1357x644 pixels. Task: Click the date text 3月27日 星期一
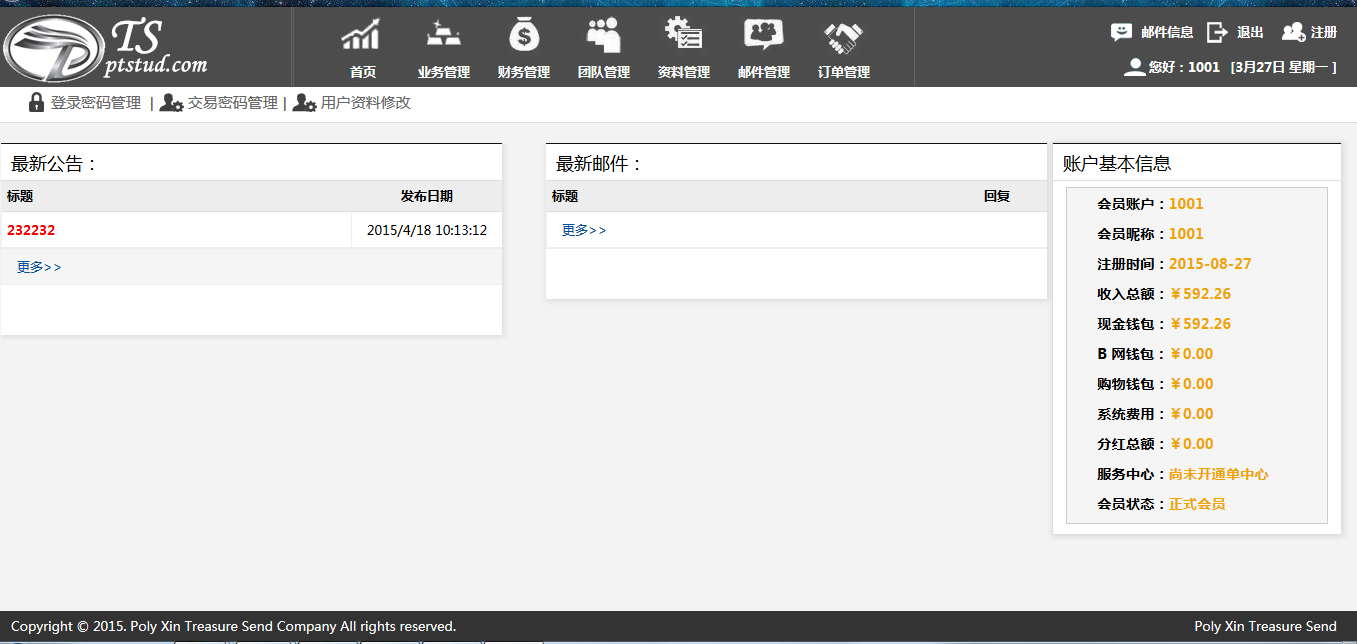(1283, 67)
